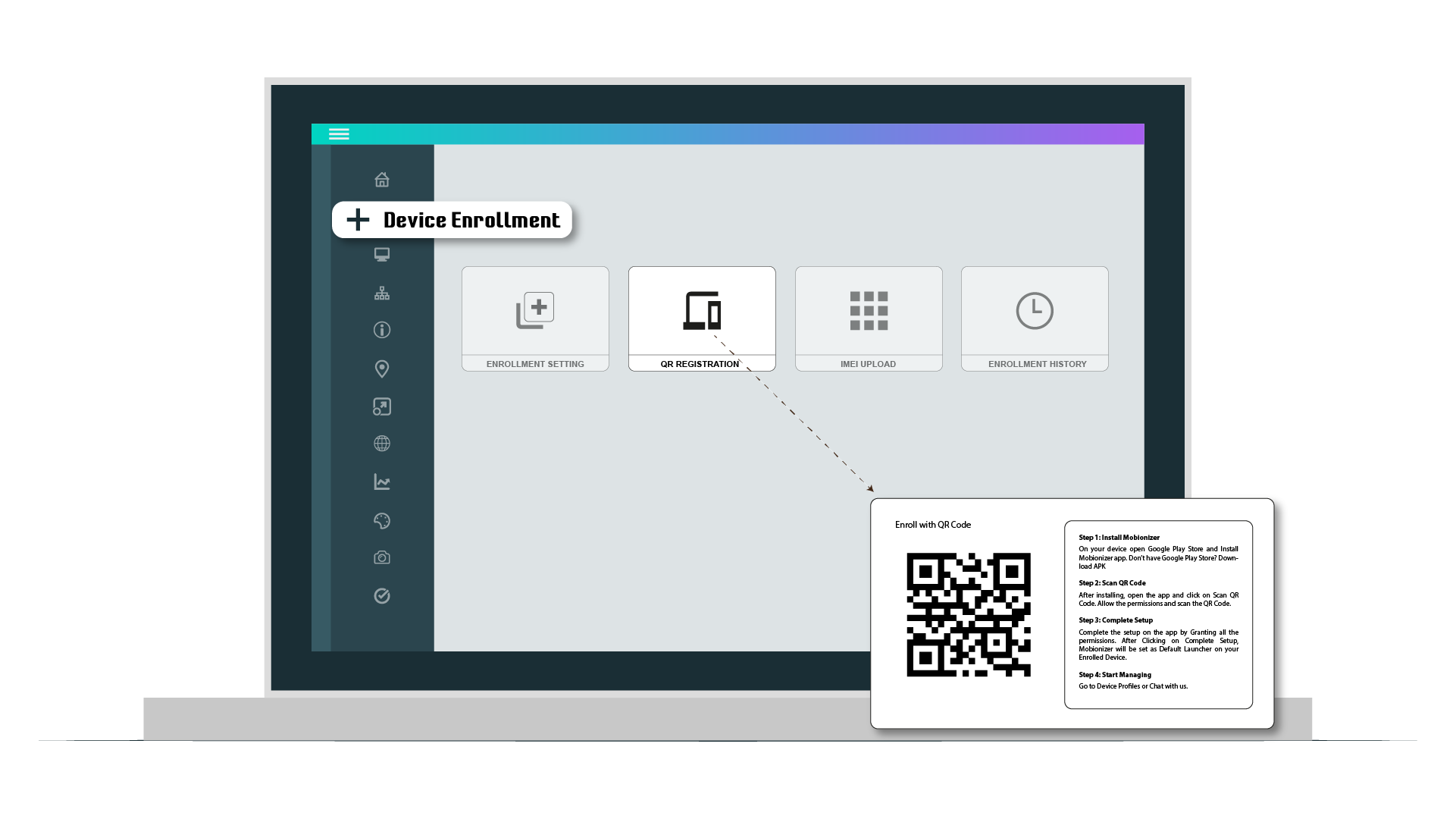
Task: Open the theme palette icon in sidebar
Action: tap(382, 521)
